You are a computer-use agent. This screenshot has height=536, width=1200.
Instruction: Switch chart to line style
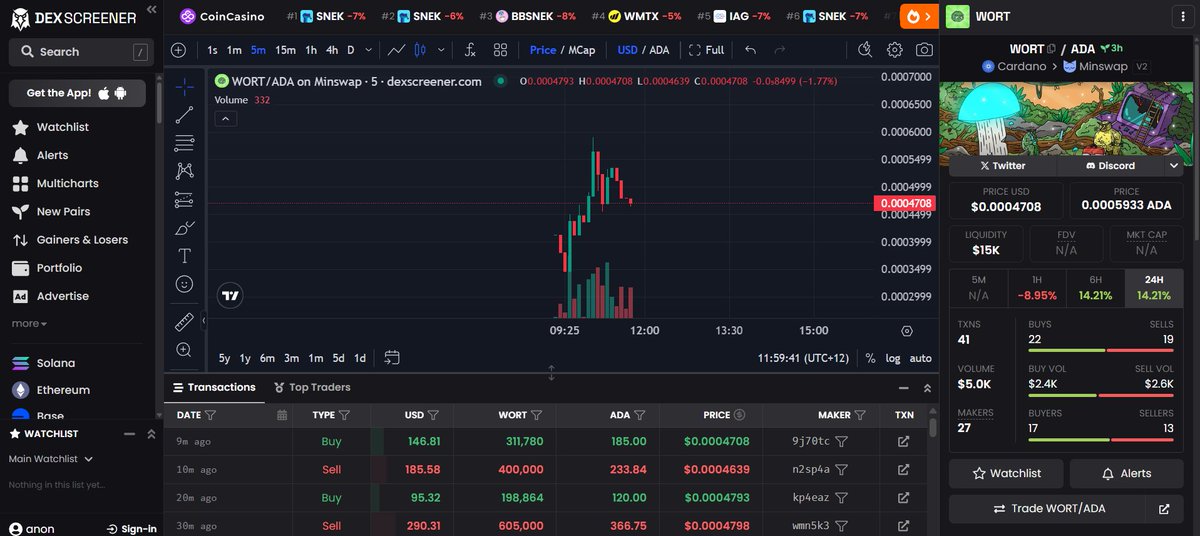pos(397,50)
